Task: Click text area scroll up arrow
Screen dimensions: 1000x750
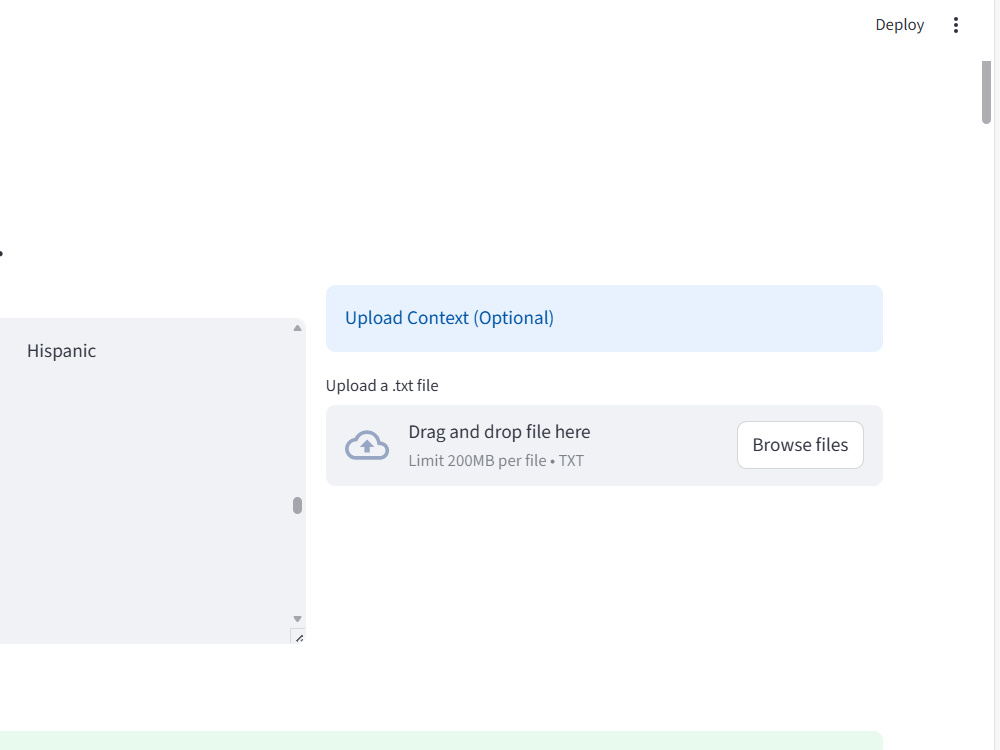Action: 297,328
